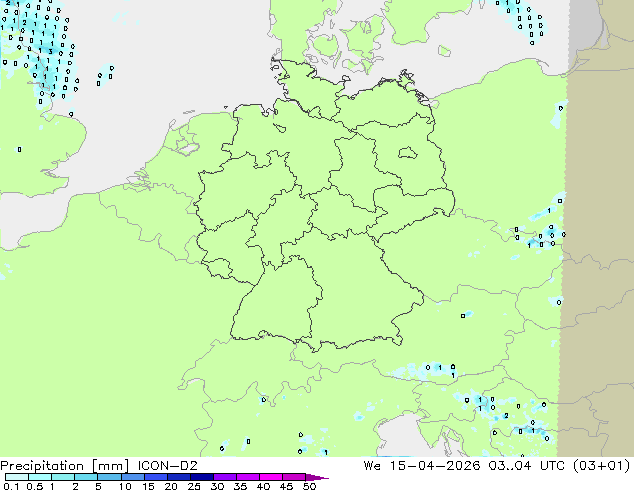The width and height of the screenshot is (634, 490).
Task: Select the dark navy 25–30 mm swatch
Action: [x=202, y=477]
